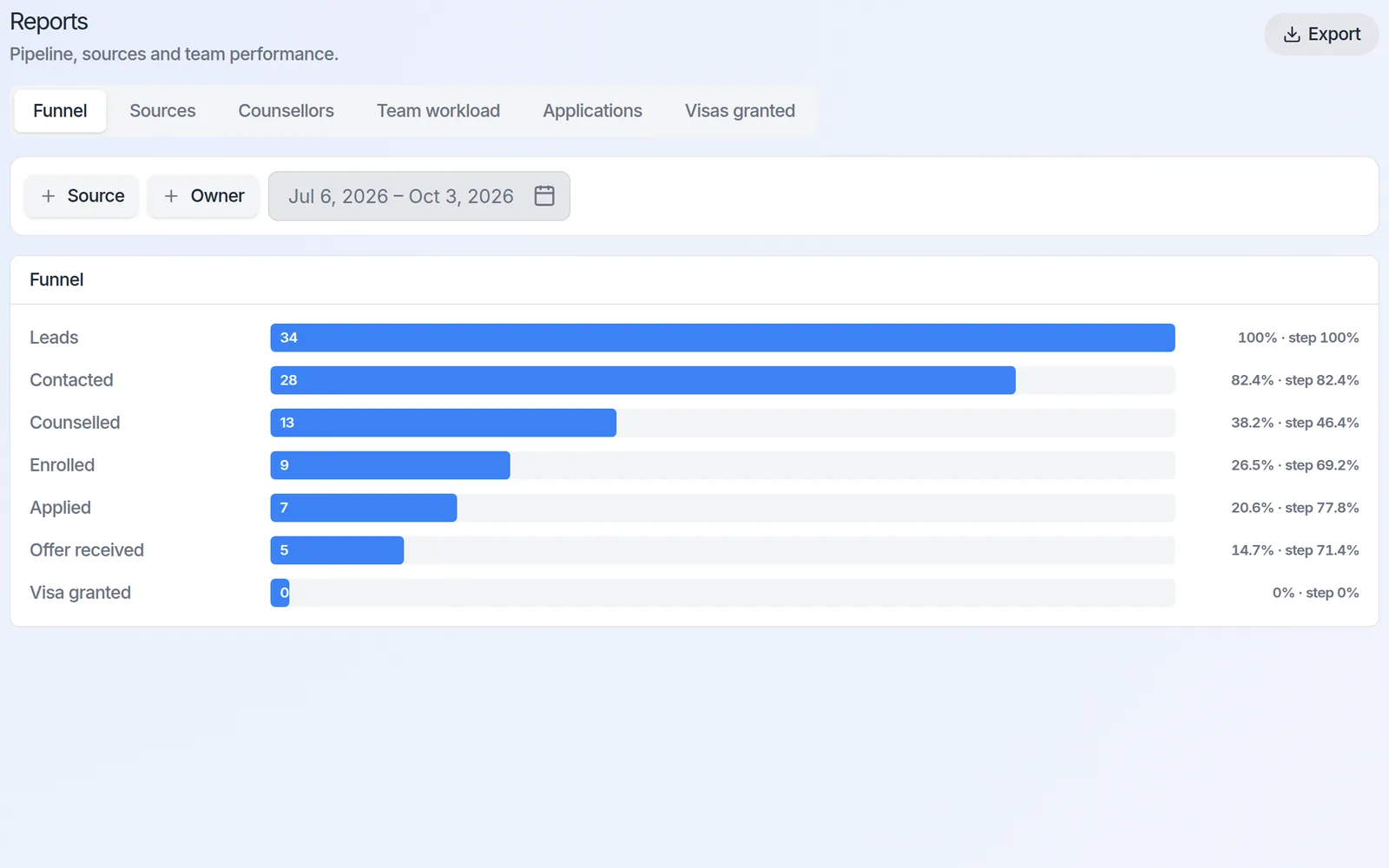The image size is (1389, 868).
Task: Click the Contacted bar showing 28
Action: pos(642,380)
